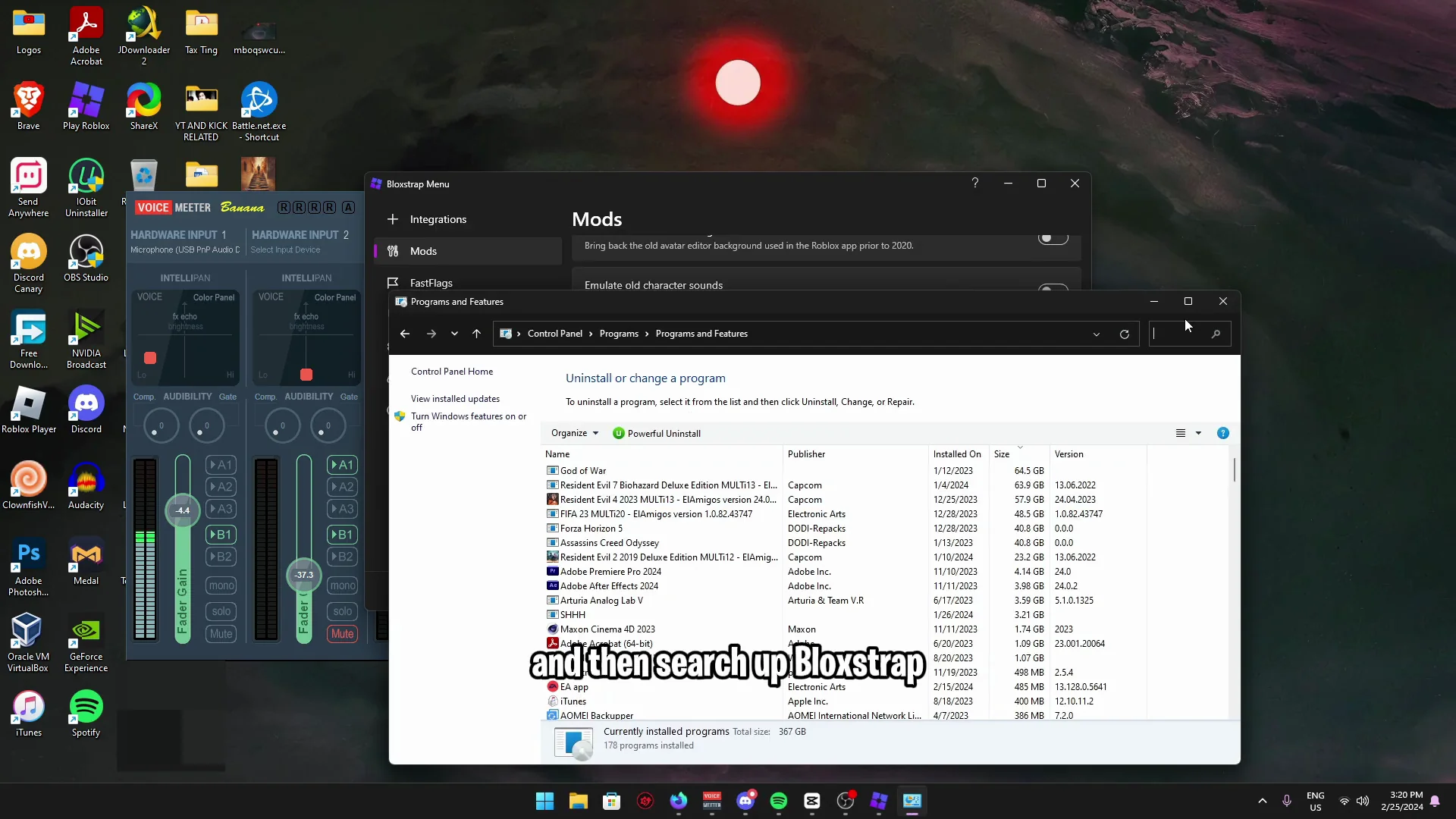Unmute Hardware Input 2 in Voicemeeter
This screenshot has height=819, width=1456.
pos(342,633)
